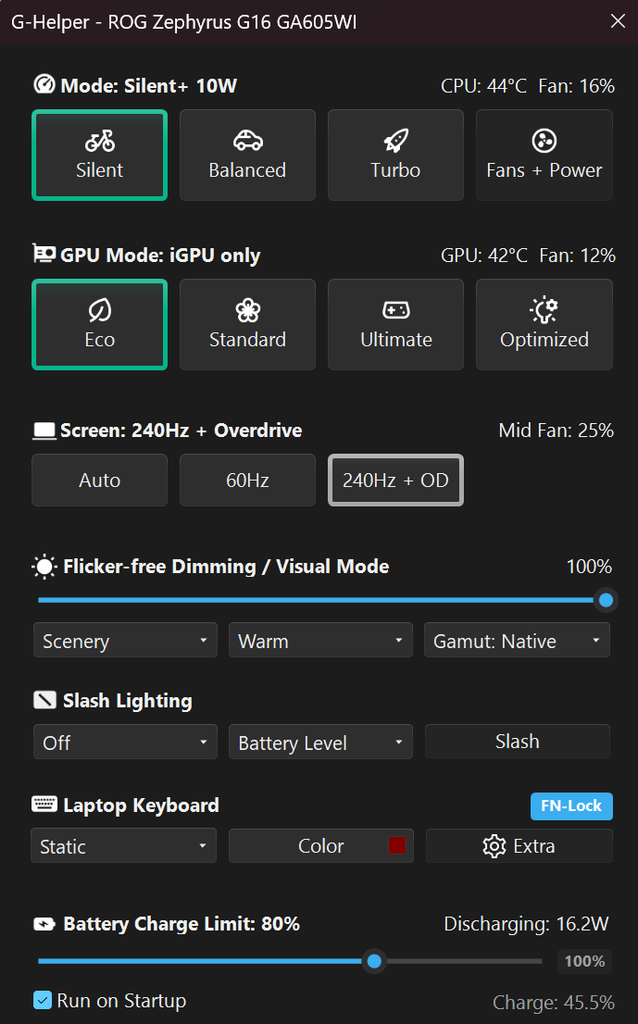638x1024 pixels.
Task: Click the 'Mid Fan: 25%' text
Action: tap(556, 430)
